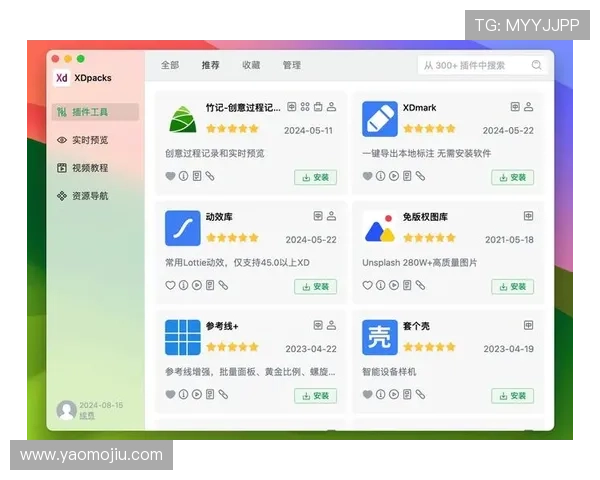This screenshot has width=600, height=480.
Task: Switch to the 全部 tab
Action: click(x=170, y=65)
